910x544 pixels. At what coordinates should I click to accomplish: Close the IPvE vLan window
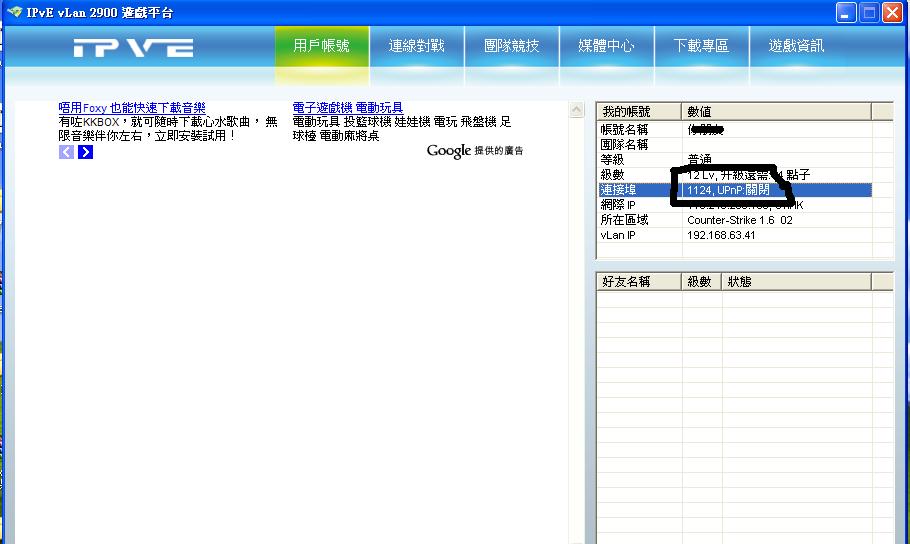892,13
